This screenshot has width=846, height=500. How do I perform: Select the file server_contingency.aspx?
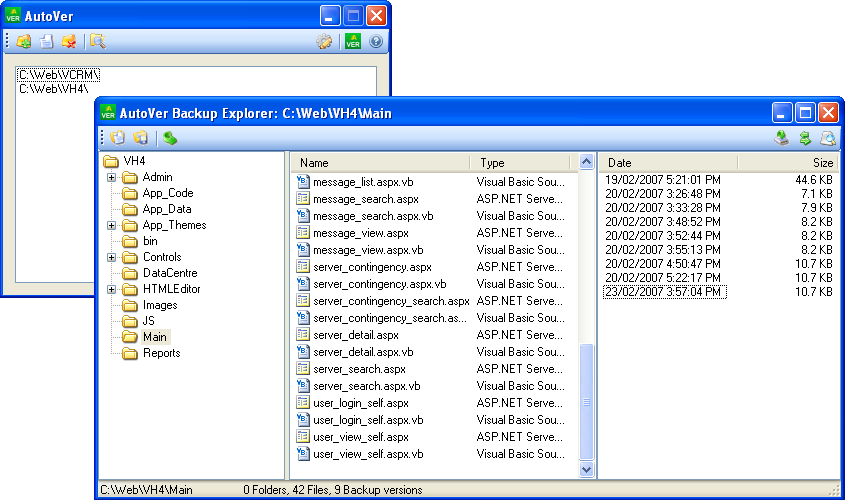tap(372, 267)
